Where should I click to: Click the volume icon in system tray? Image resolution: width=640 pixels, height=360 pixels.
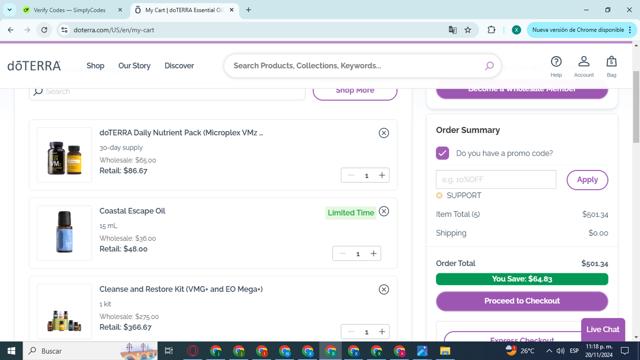point(561,351)
